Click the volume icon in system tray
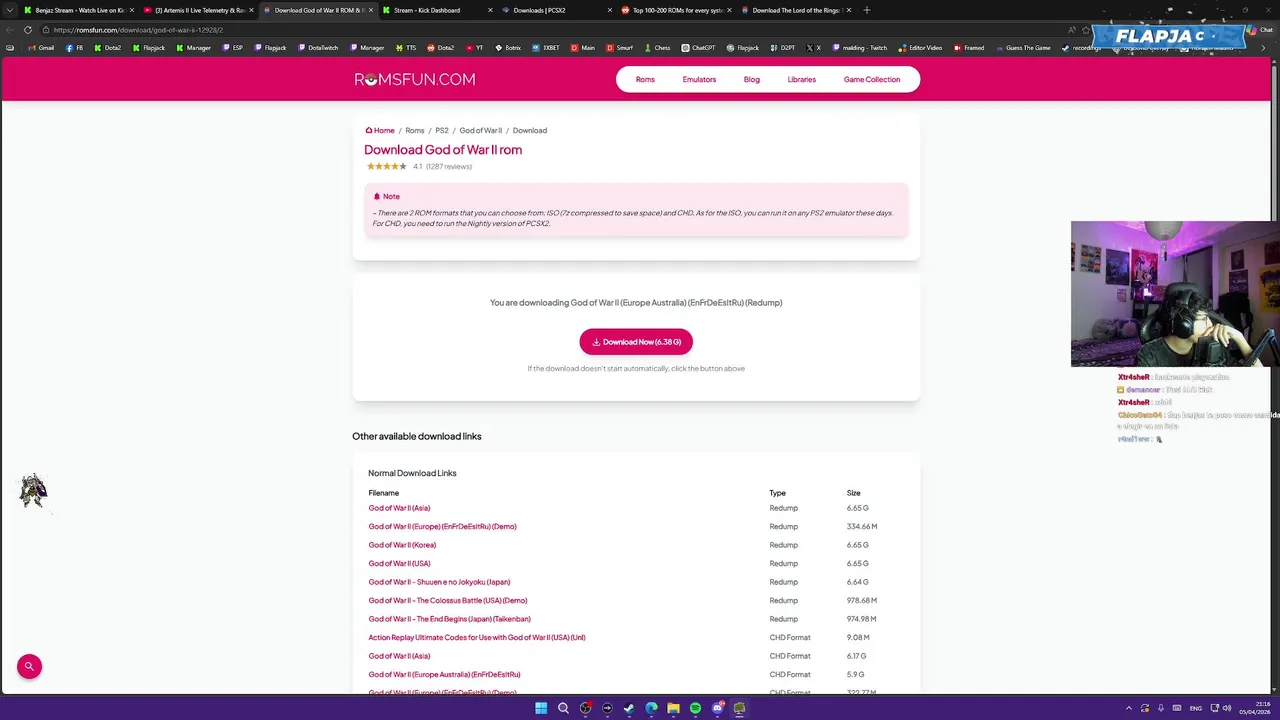The image size is (1280, 720). click(1227, 708)
